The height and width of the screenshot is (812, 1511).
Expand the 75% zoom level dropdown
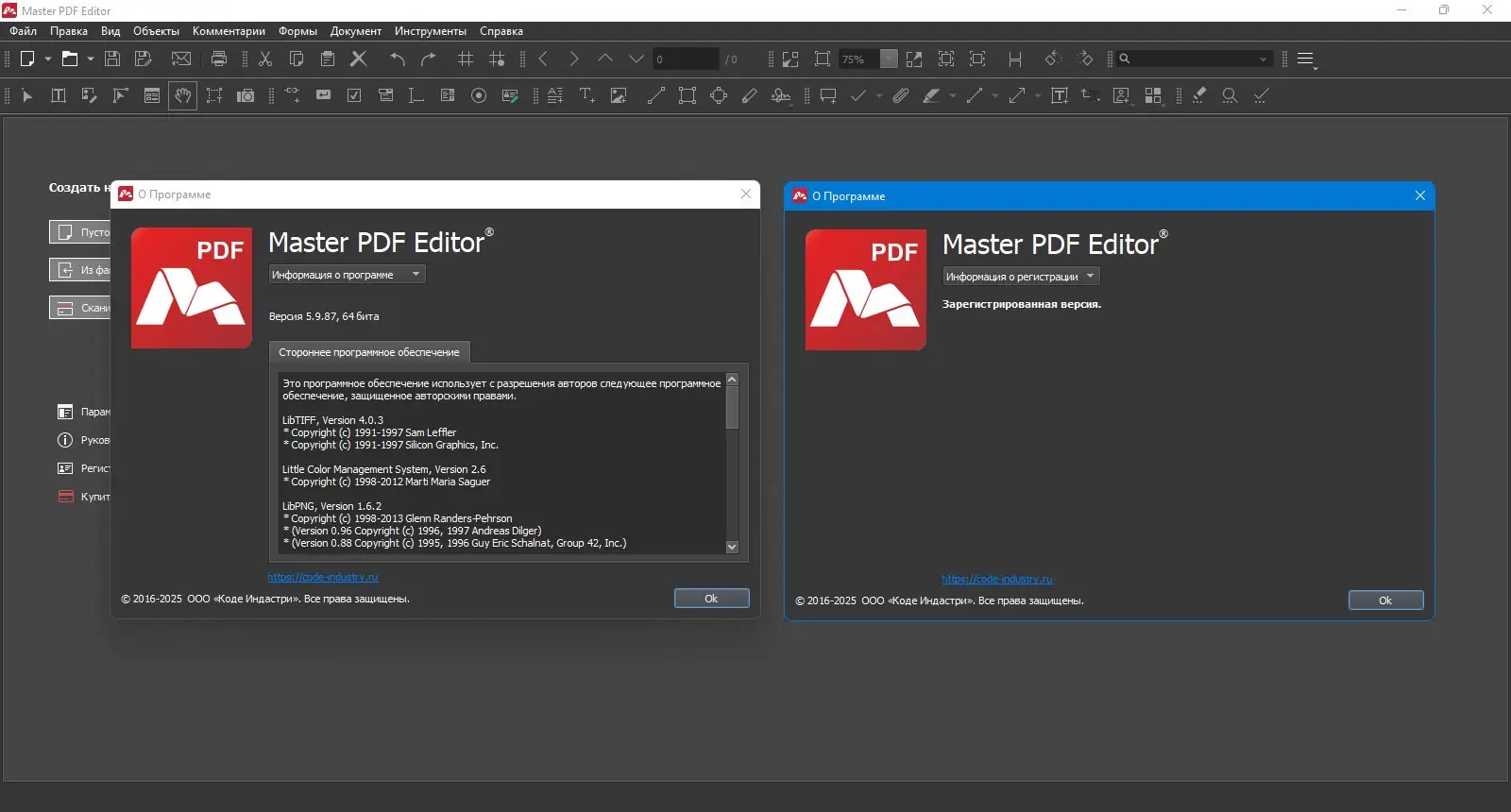point(889,59)
